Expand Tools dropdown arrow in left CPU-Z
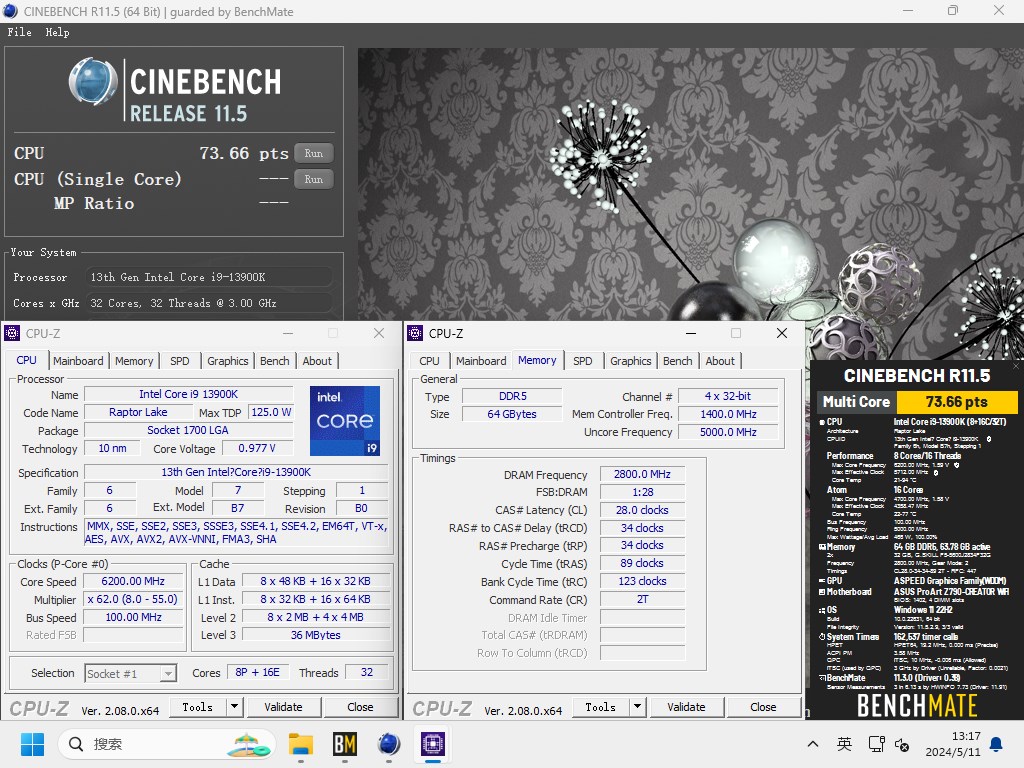Screen dimensions: 1024x768 [x=234, y=707]
